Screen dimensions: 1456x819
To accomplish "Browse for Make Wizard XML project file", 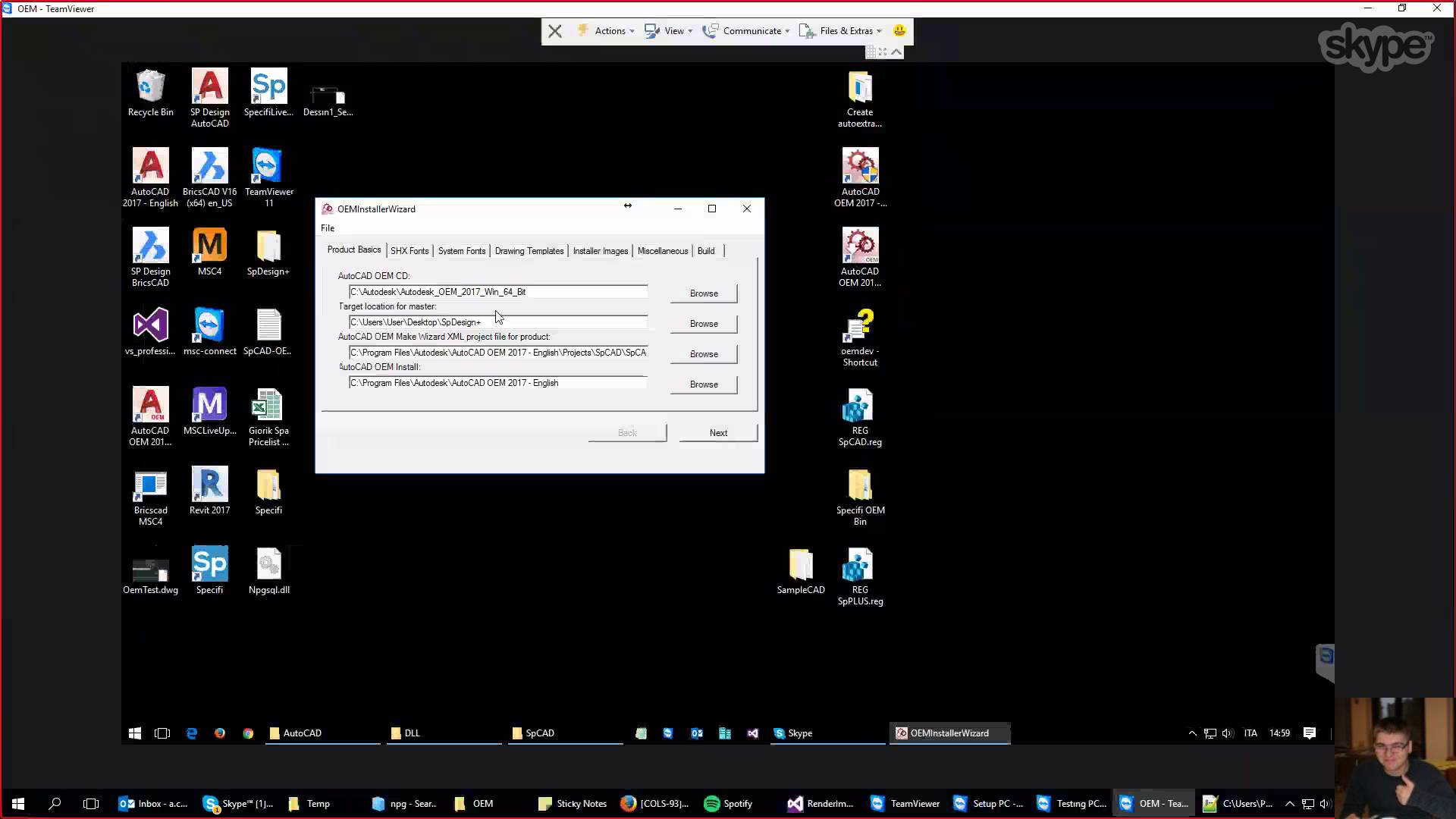I will pyautogui.click(x=704, y=354).
